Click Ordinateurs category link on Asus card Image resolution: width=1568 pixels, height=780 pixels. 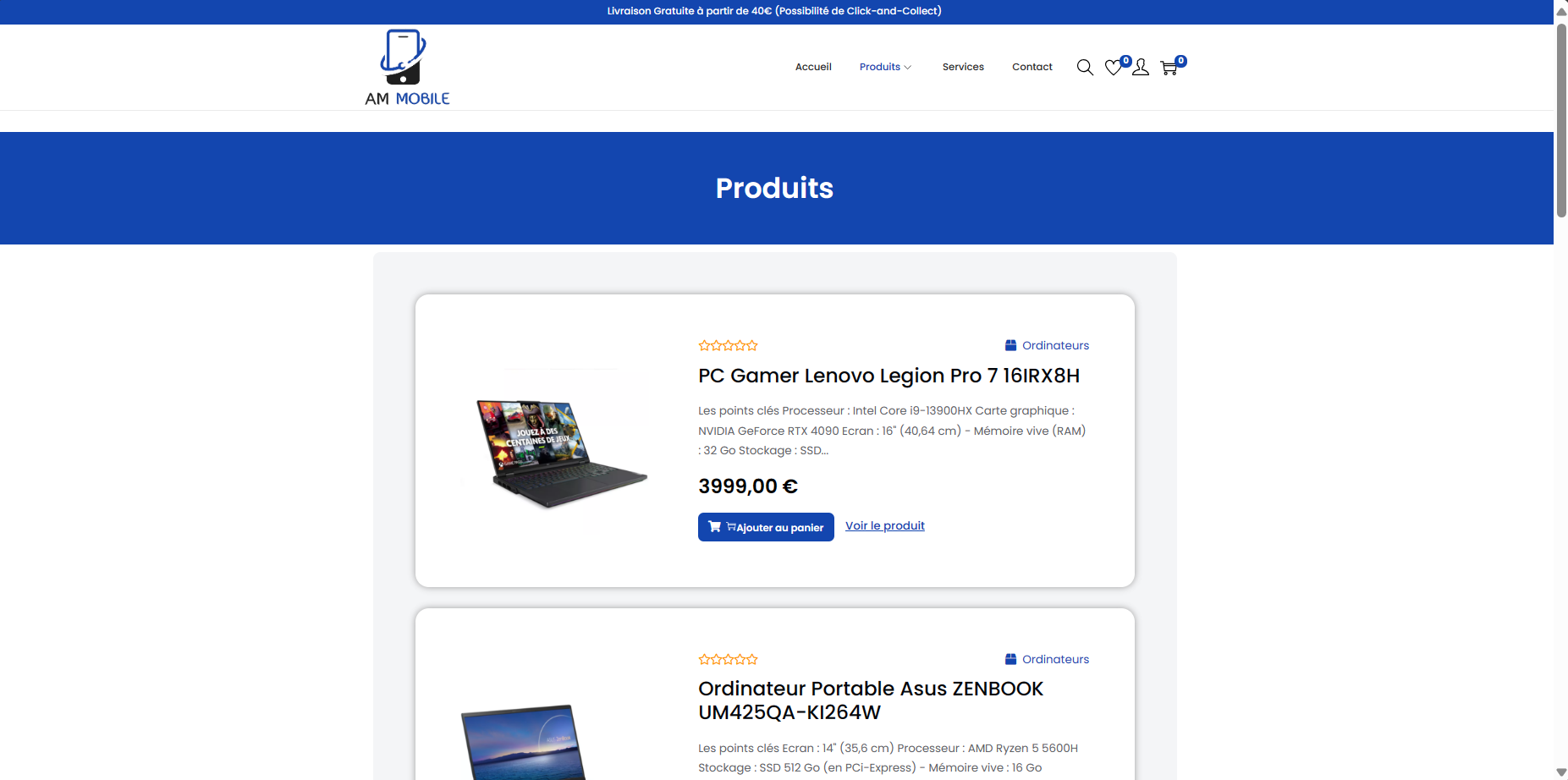tap(1055, 659)
